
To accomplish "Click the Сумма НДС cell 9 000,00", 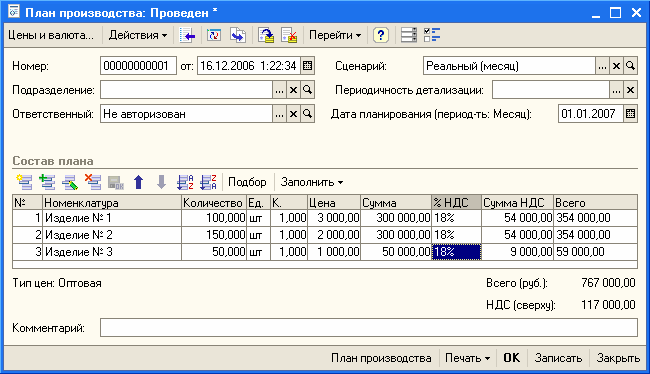I will click(517, 252).
